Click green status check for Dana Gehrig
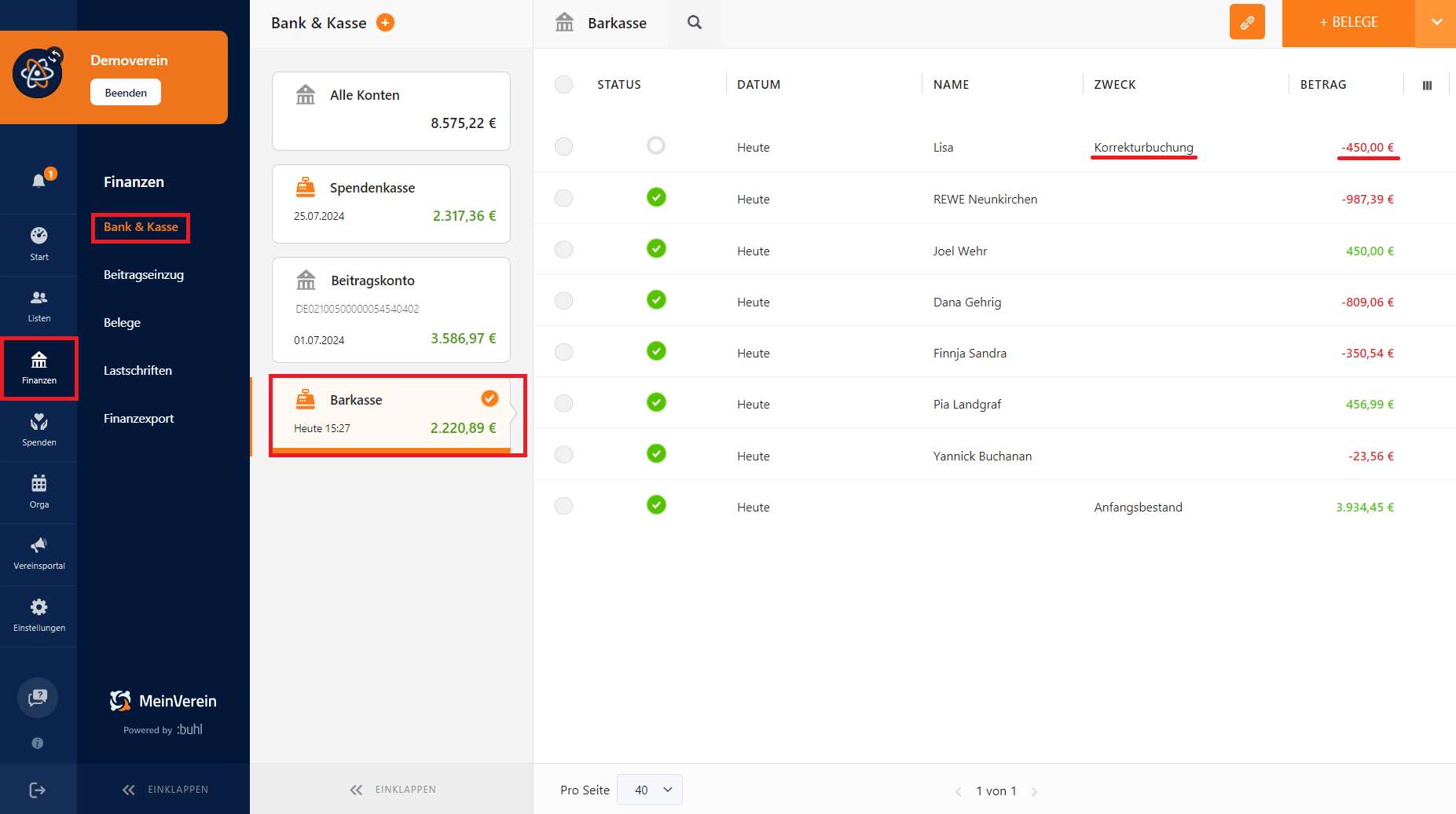The height and width of the screenshot is (814, 1456). pyautogui.click(x=656, y=299)
